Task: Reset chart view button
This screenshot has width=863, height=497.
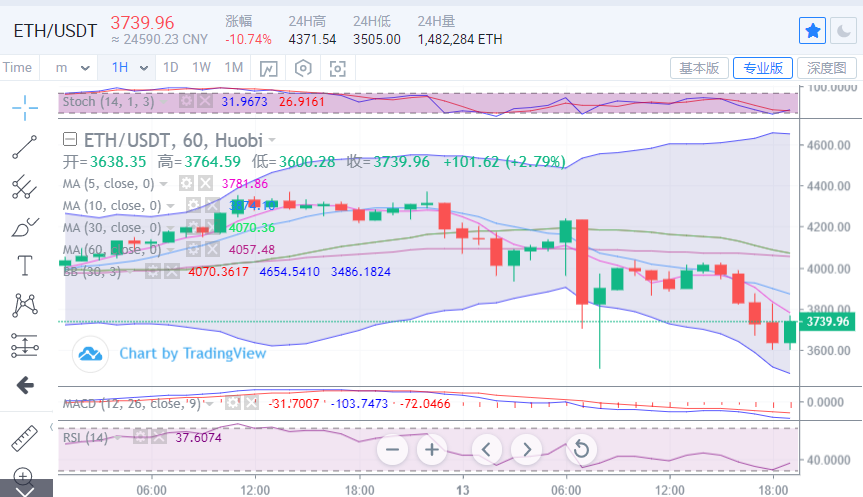Action: tap(581, 450)
